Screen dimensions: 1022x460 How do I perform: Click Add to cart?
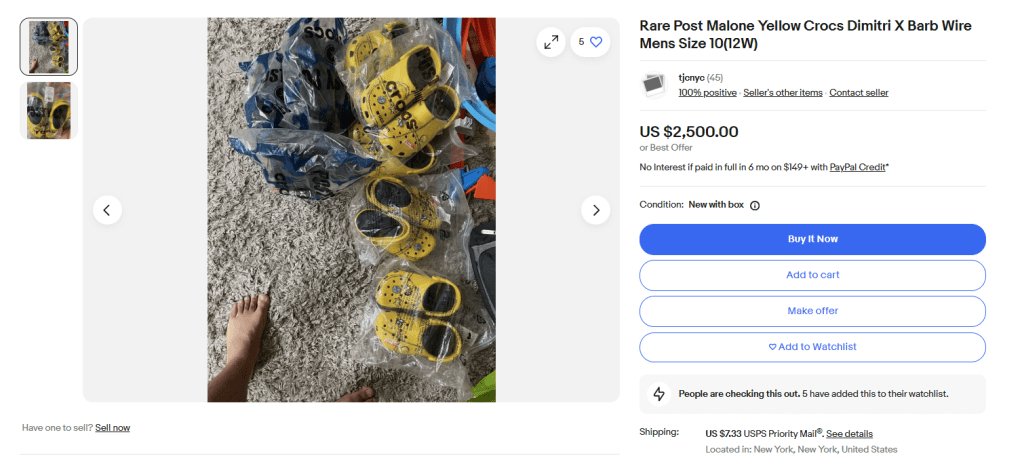(x=812, y=275)
